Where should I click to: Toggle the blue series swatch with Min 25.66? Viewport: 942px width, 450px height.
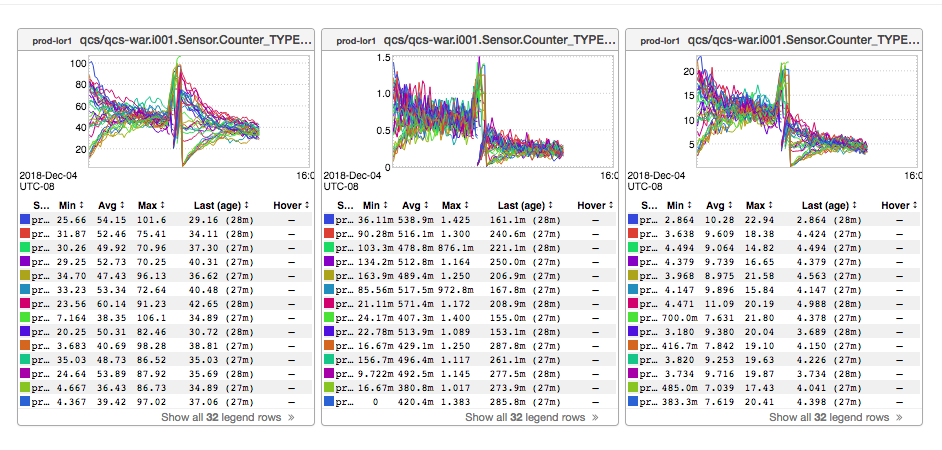click(25, 219)
